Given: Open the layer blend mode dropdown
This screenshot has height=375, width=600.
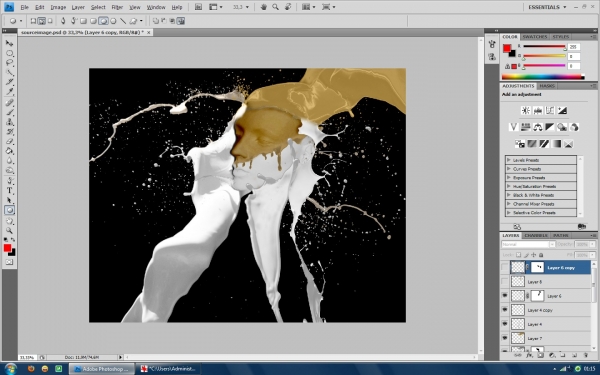Looking at the screenshot, I should click(528, 244).
